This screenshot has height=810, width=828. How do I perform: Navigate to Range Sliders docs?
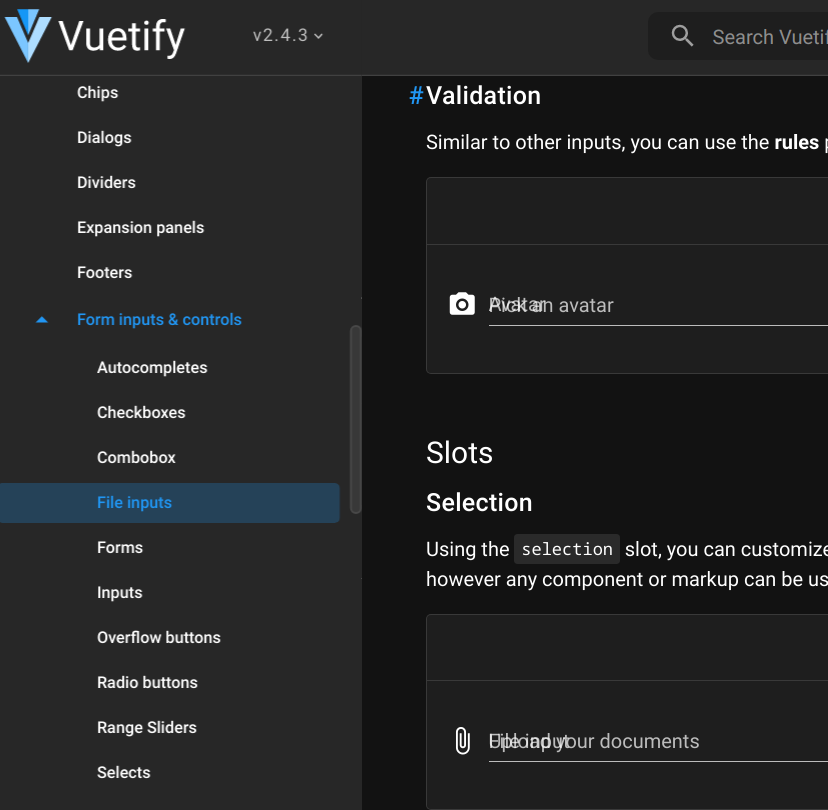[x=147, y=727]
